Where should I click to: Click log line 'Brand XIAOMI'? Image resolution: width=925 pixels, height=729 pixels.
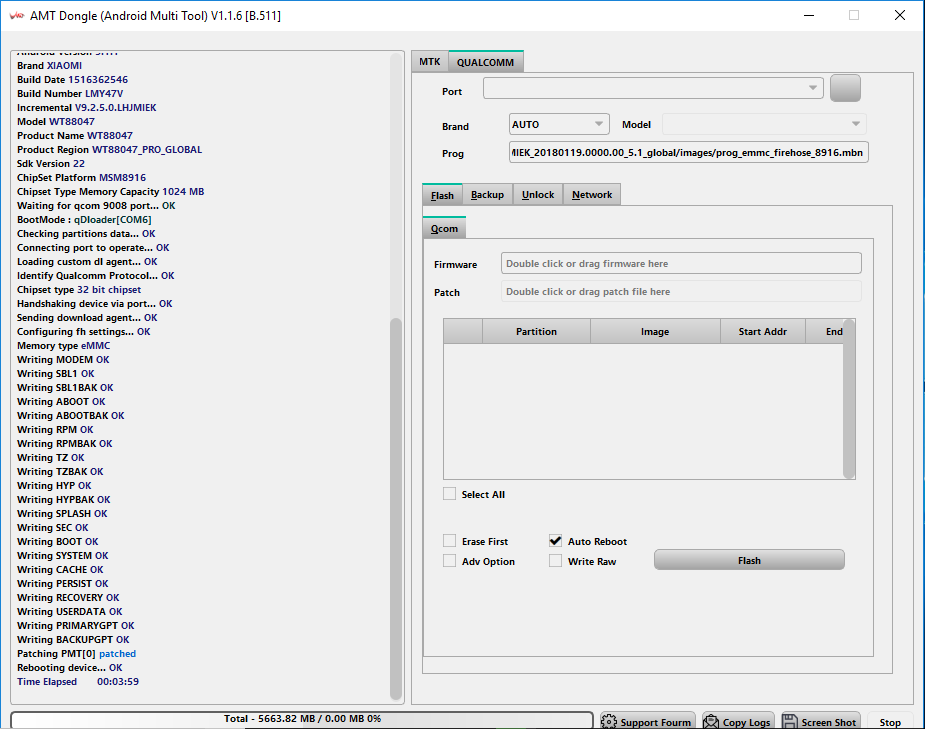(x=50, y=65)
